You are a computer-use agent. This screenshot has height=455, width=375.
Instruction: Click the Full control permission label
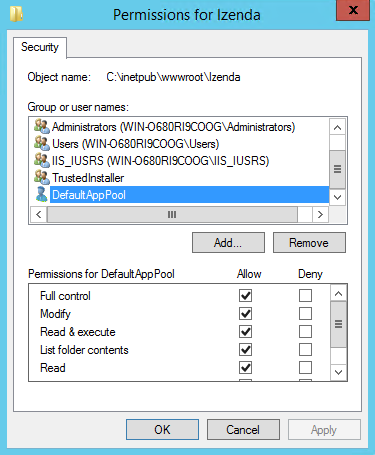click(x=65, y=296)
